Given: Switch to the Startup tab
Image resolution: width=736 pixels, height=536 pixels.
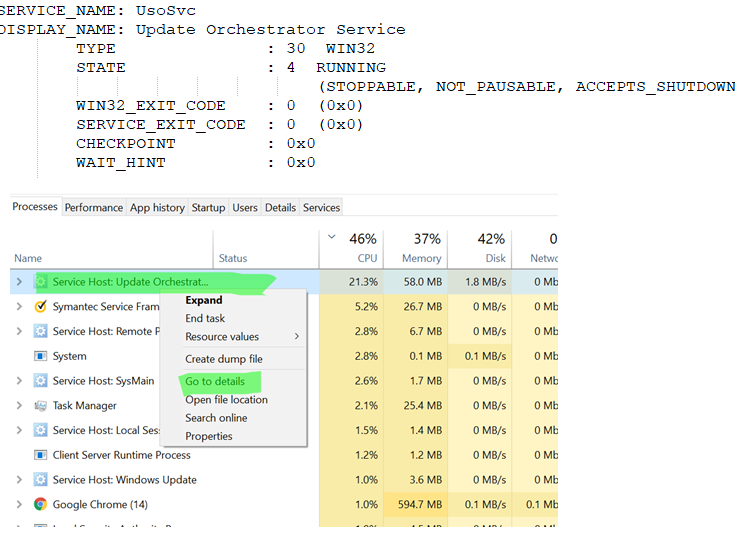Looking at the screenshot, I should [x=208, y=207].
